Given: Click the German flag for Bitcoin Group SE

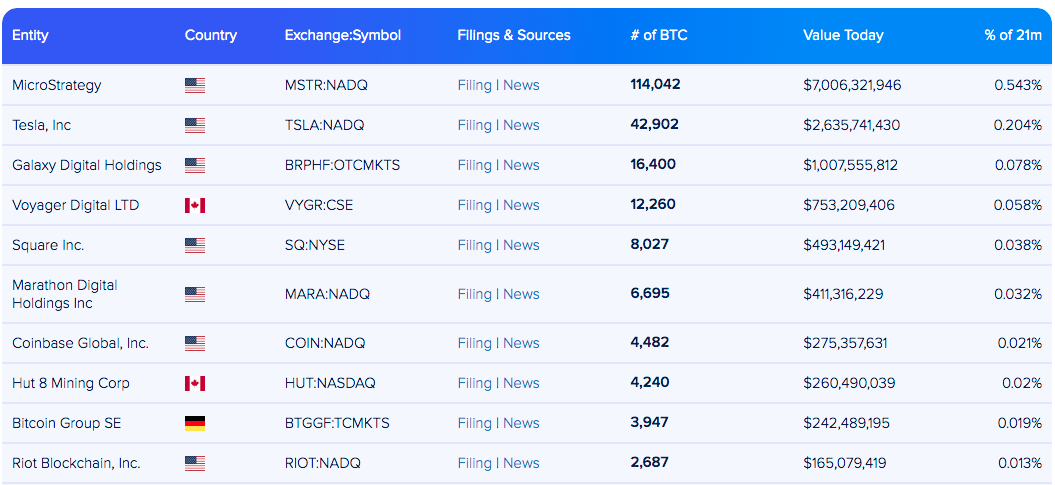Looking at the screenshot, I should [x=194, y=423].
